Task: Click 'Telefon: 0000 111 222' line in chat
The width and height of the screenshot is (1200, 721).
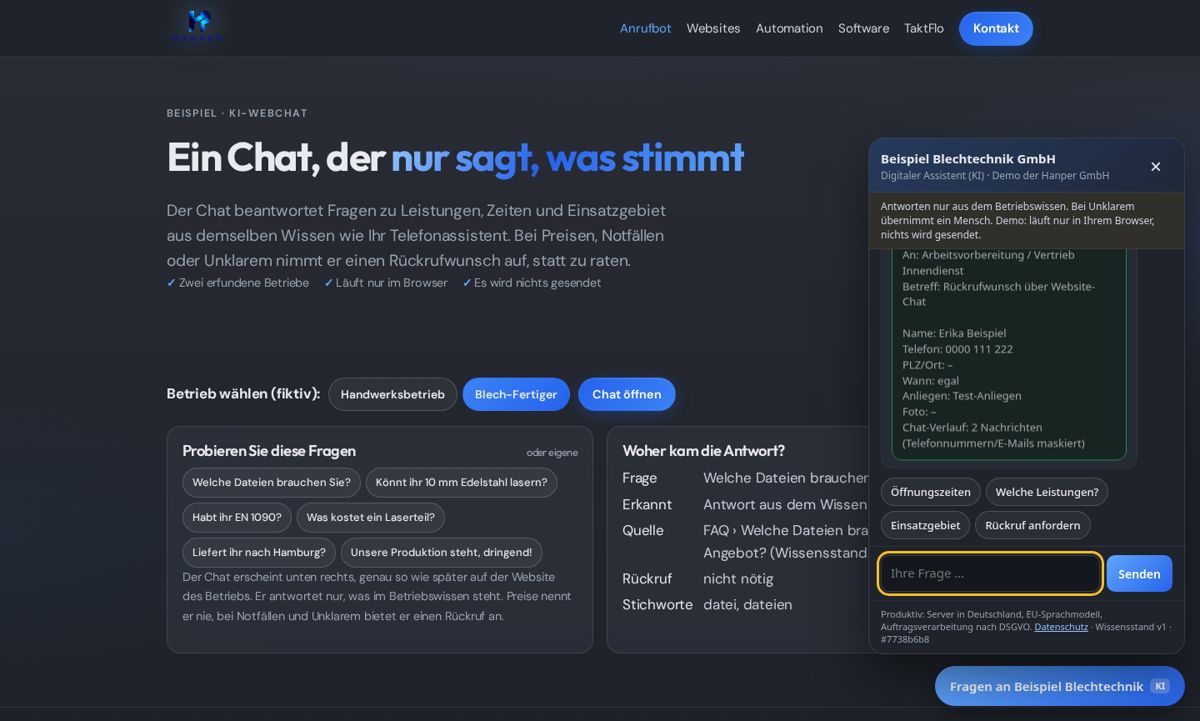Action: [957, 349]
